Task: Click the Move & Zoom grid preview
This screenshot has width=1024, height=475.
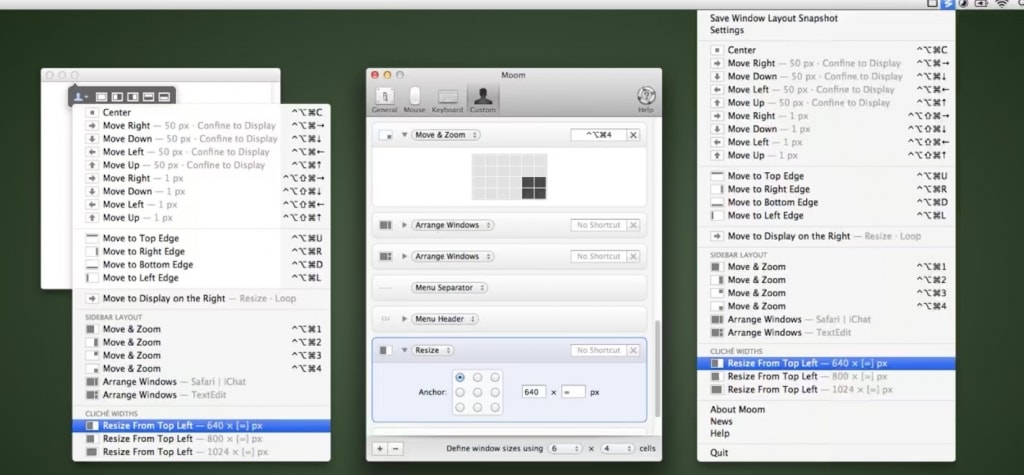Action: click(x=509, y=176)
